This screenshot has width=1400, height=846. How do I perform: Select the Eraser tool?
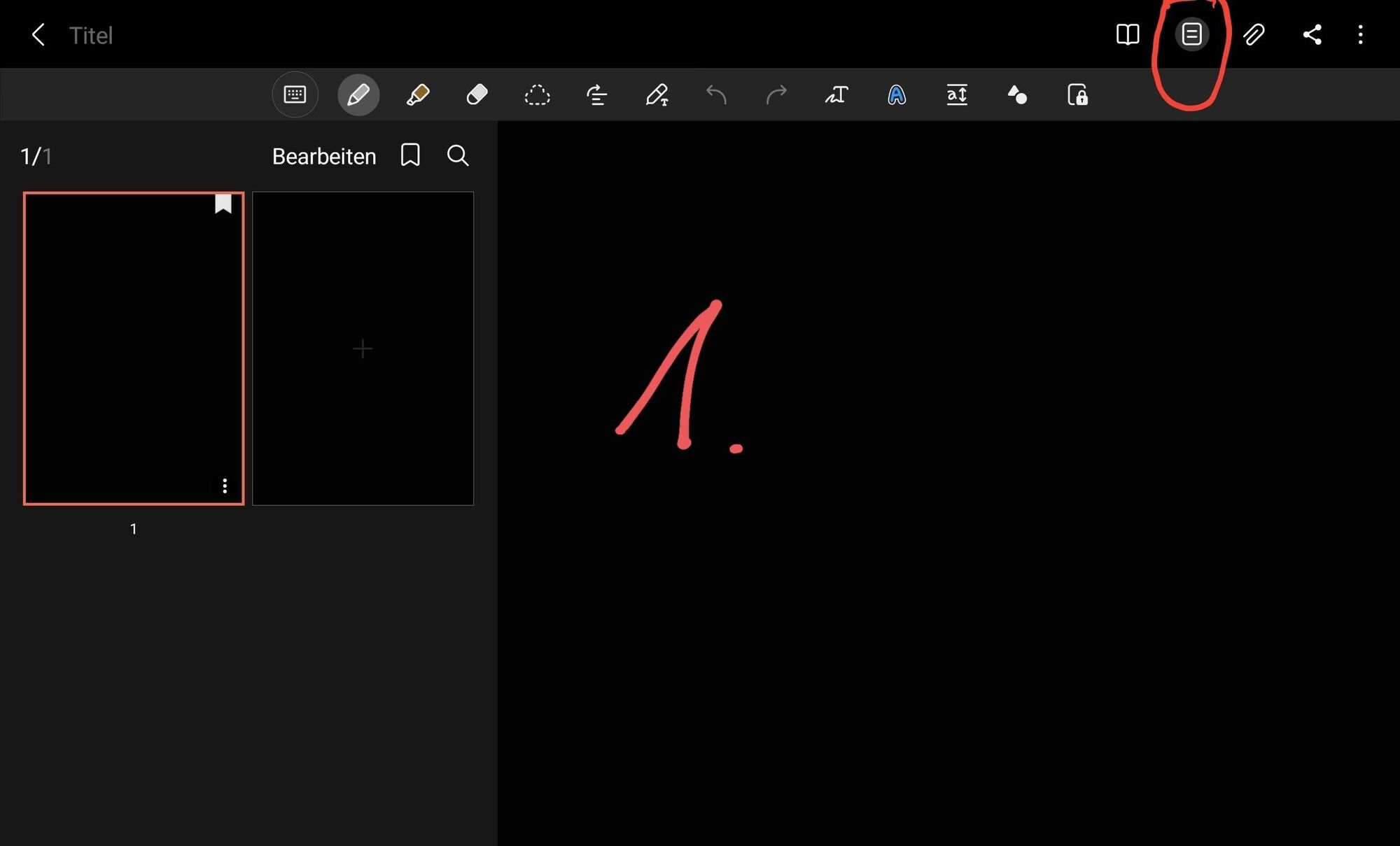477,94
